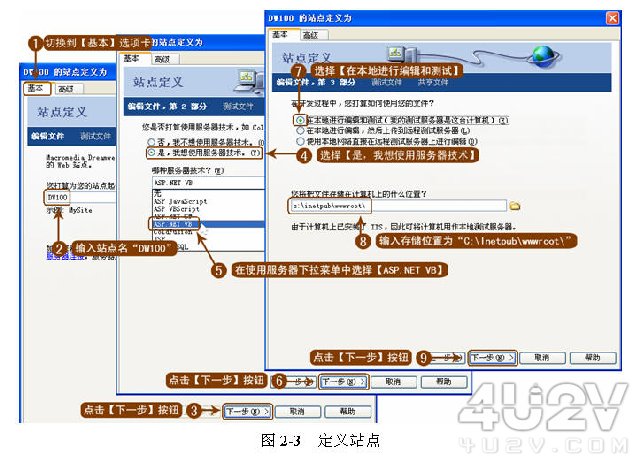Viewport: 640px width, 458px height.
Task: Choose 'Yes, I want to use server technology'
Action: 151,153
